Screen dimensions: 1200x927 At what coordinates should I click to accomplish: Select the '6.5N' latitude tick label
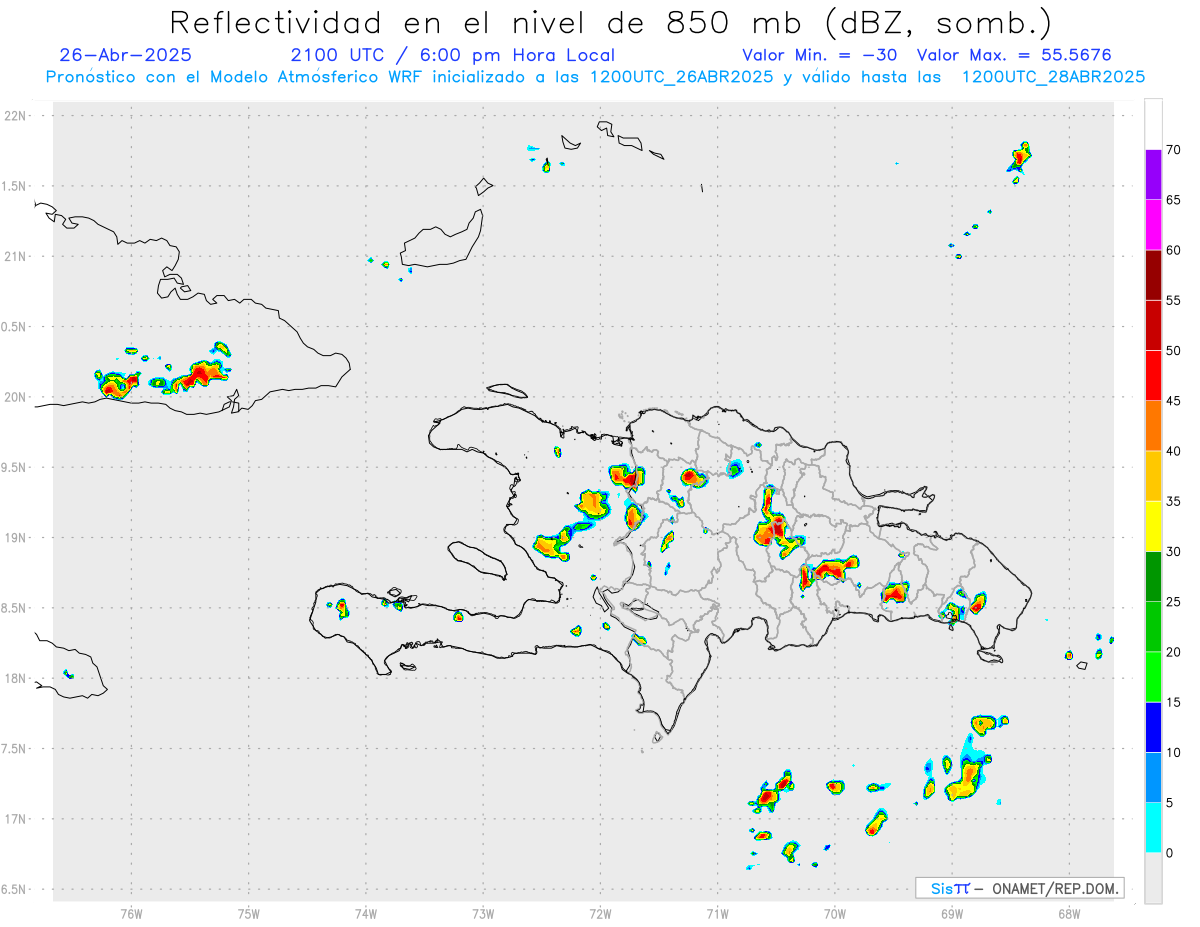coord(14,889)
